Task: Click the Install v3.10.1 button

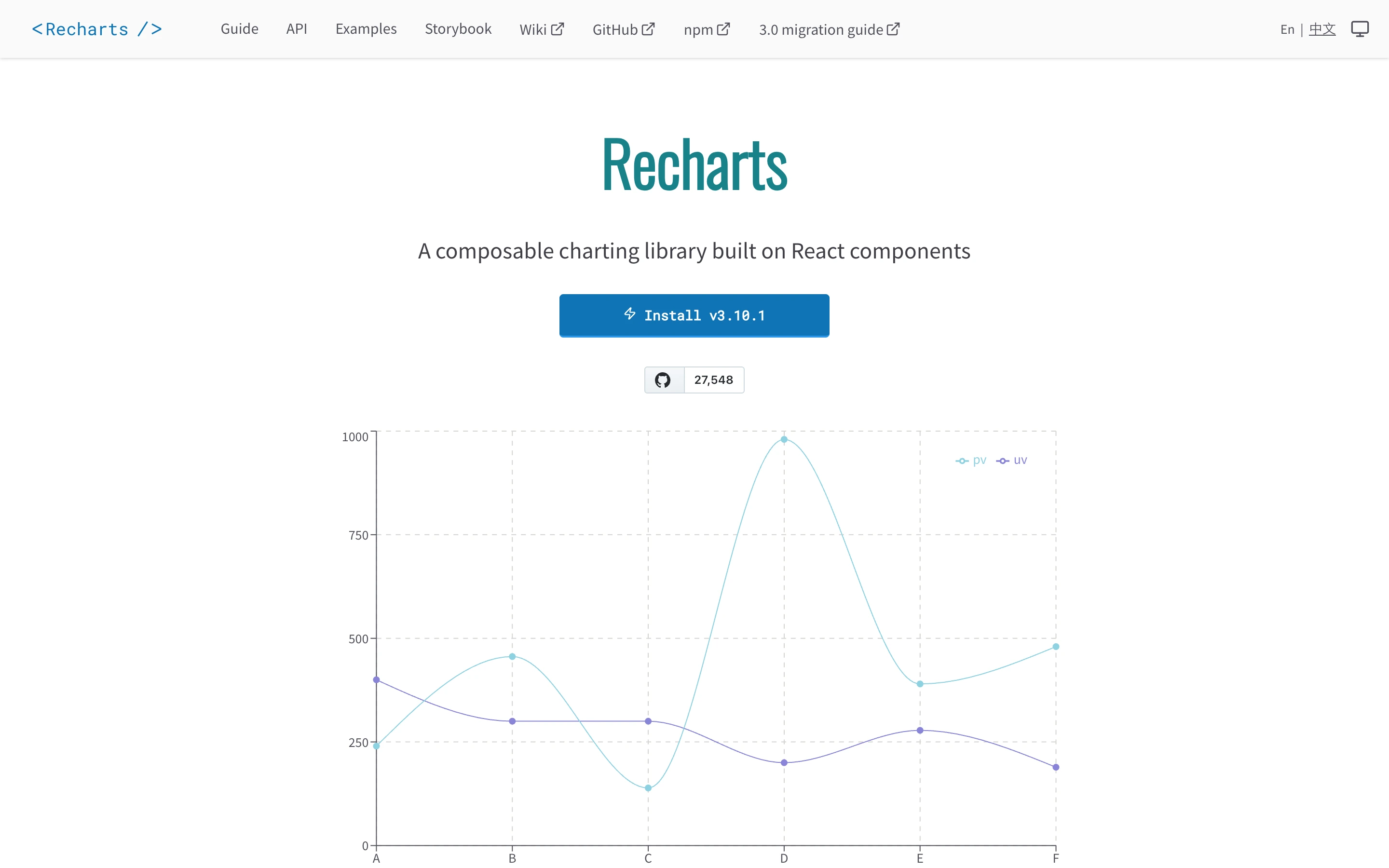Action: [694, 315]
